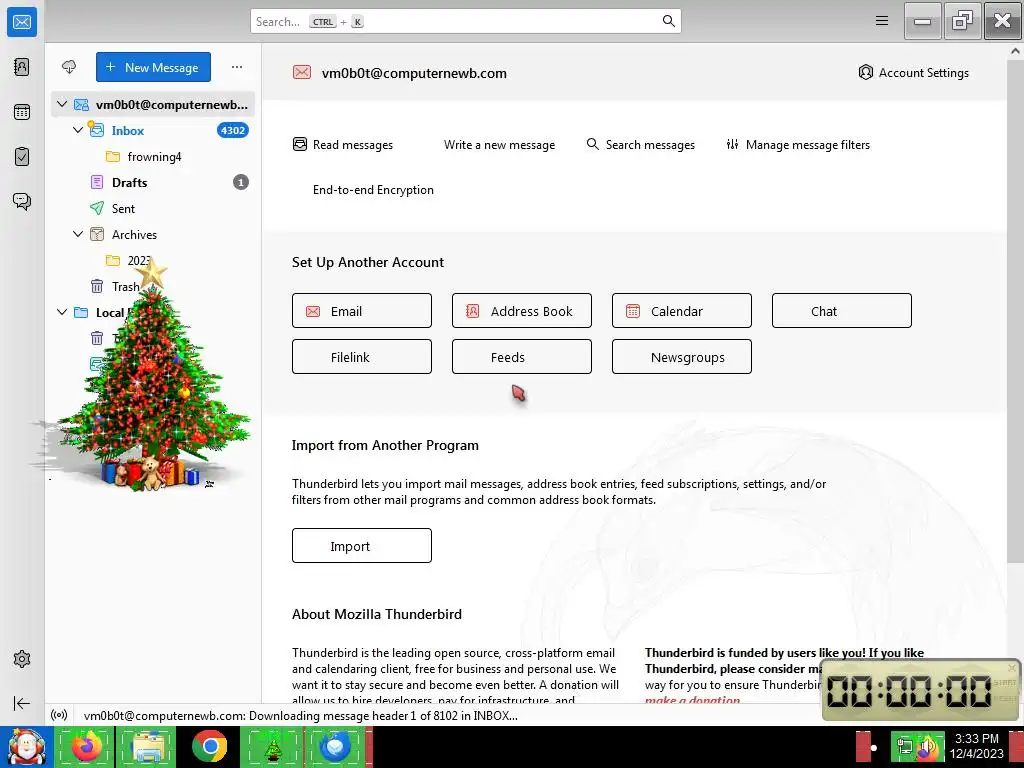1024x768 pixels.
Task: Click Read messages
Action: coord(343,144)
